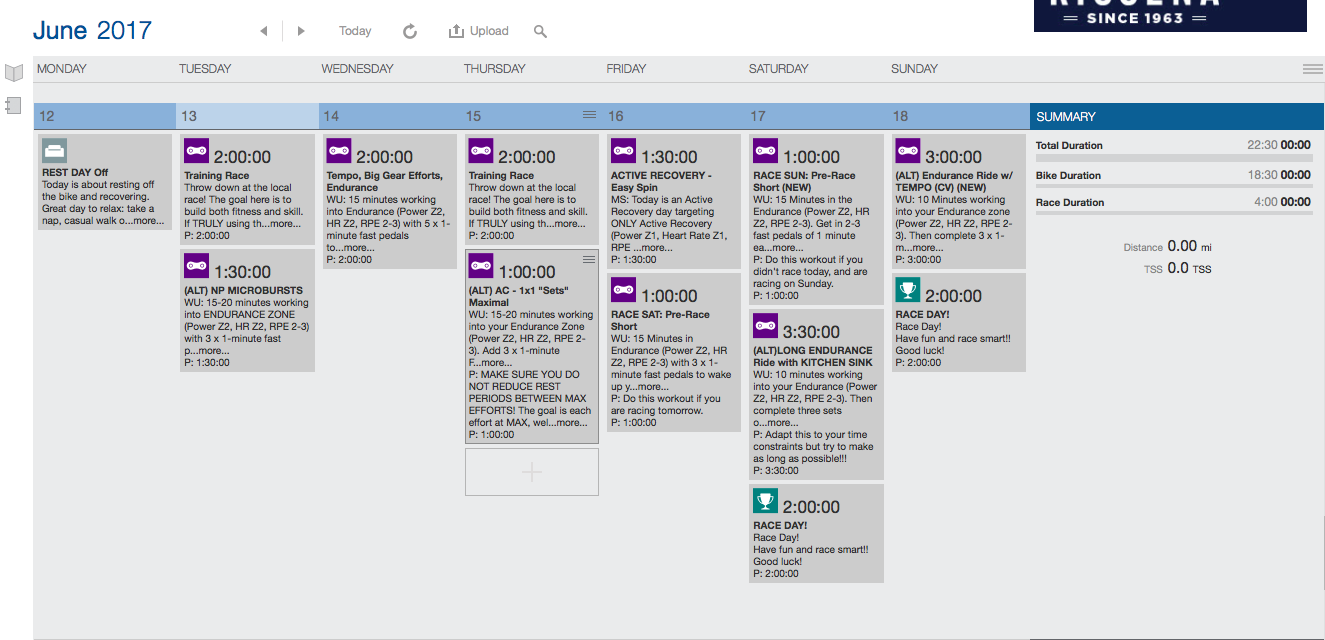
Task: Click the Total Duration progress bar
Action: (1173, 158)
